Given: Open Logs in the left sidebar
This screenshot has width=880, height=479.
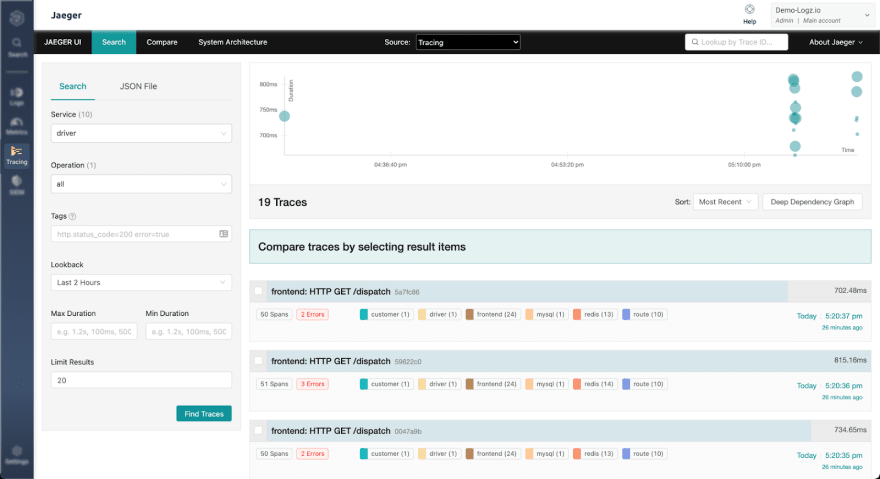Looking at the screenshot, I should [x=16, y=97].
